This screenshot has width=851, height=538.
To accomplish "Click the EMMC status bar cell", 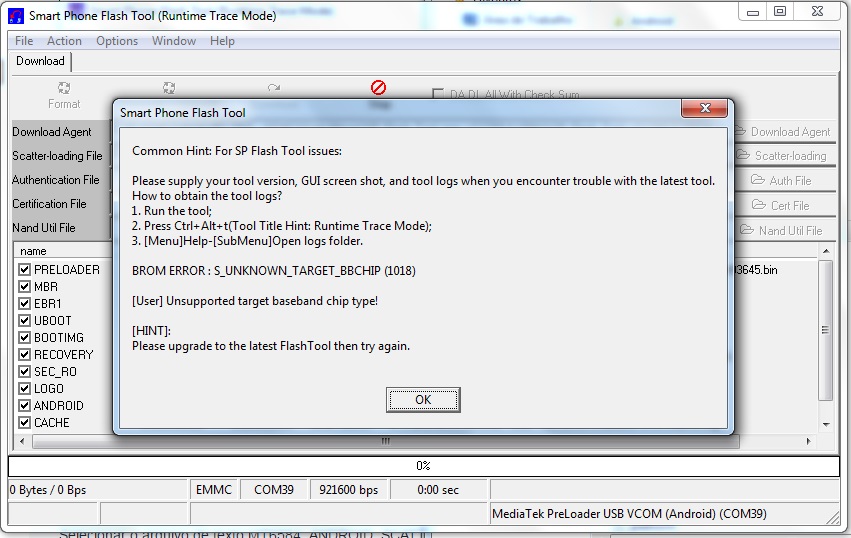I will (x=214, y=490).
